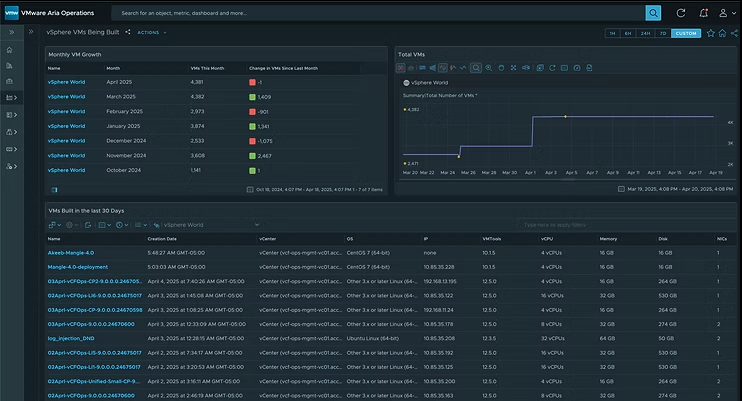Sort by vCPU column header
The image size is (742, 401).
pos(547,239)
